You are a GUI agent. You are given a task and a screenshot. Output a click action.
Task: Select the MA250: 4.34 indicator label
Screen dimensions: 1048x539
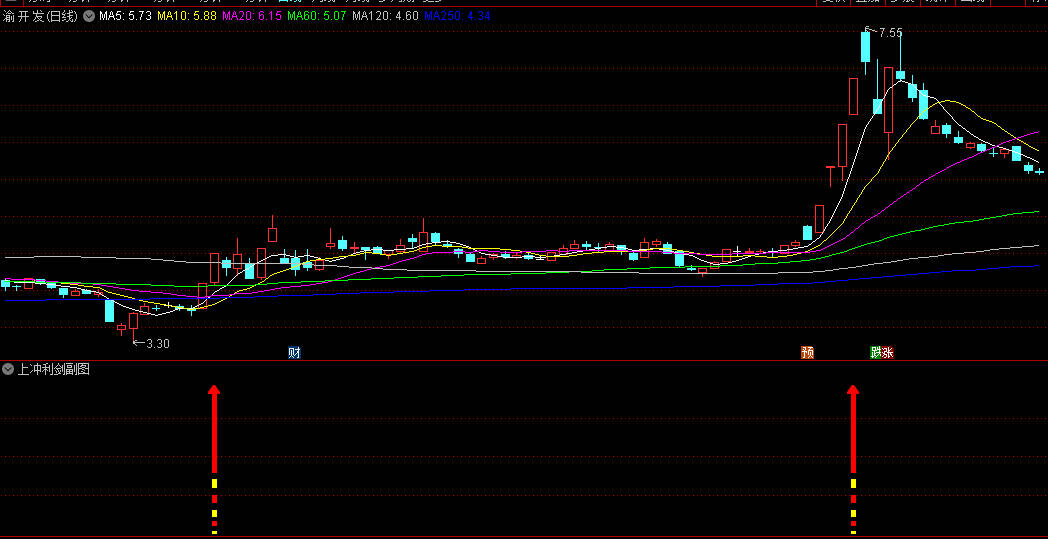coord(457,16)
